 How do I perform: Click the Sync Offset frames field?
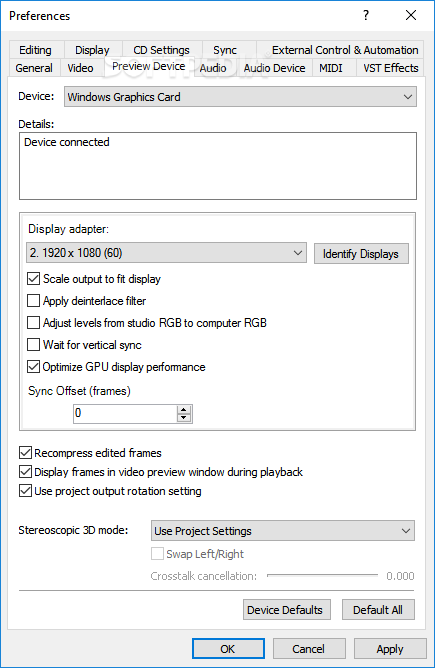[x=125, y=414]
